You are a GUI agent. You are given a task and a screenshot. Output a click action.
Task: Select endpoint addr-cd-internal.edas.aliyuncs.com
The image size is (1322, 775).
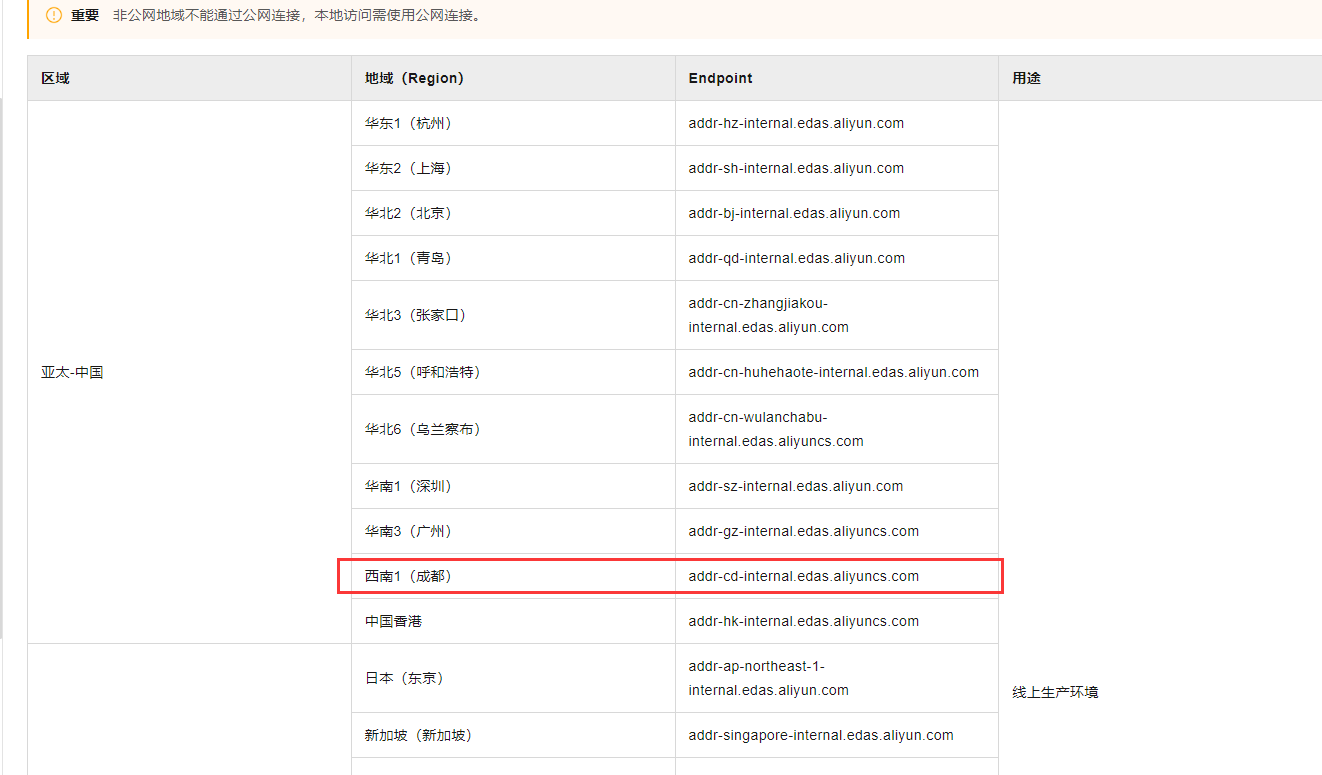pyautogui.click(x=804, y=576)
